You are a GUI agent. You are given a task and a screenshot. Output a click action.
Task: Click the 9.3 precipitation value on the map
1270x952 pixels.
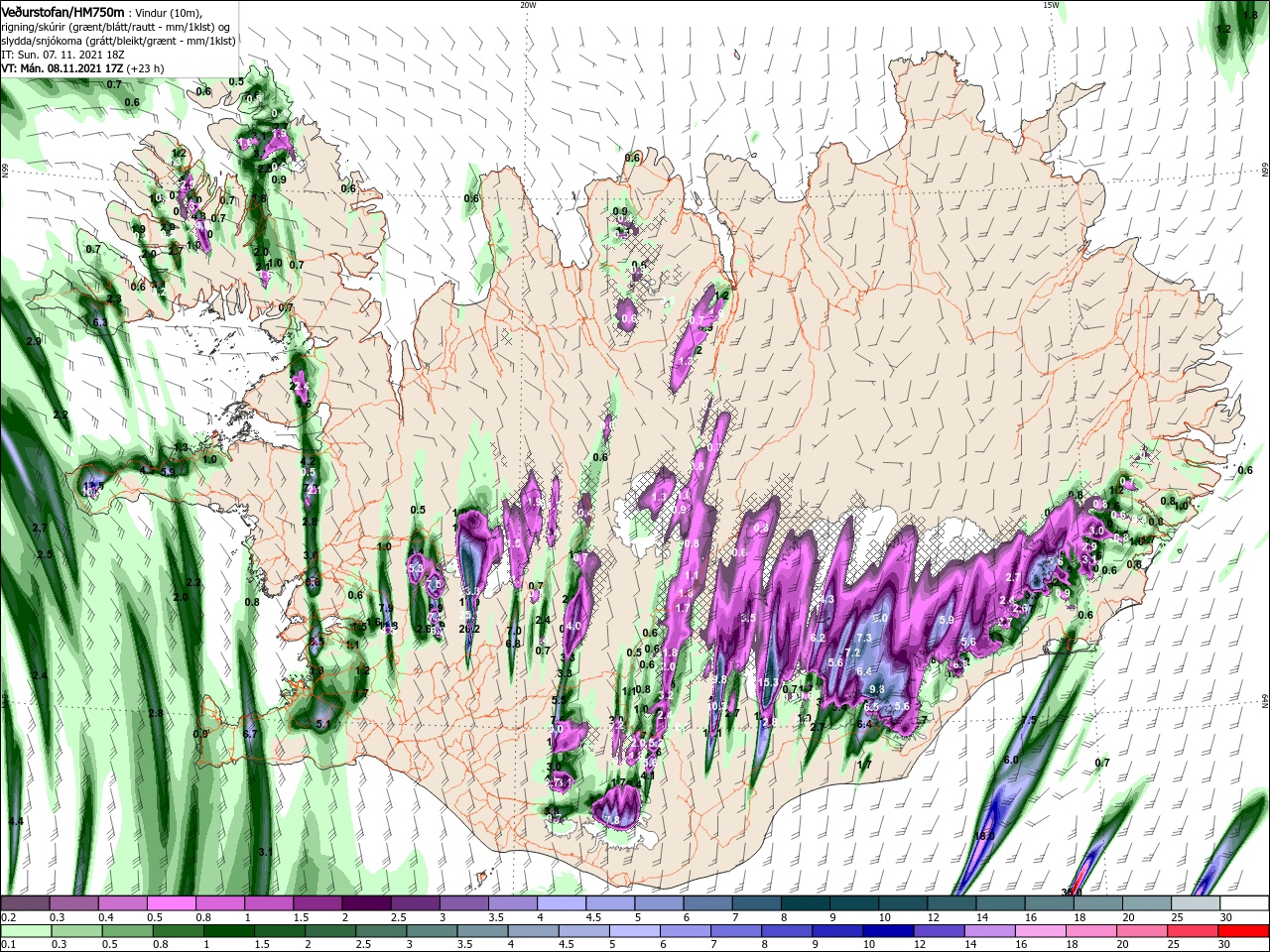pos(876,689)
